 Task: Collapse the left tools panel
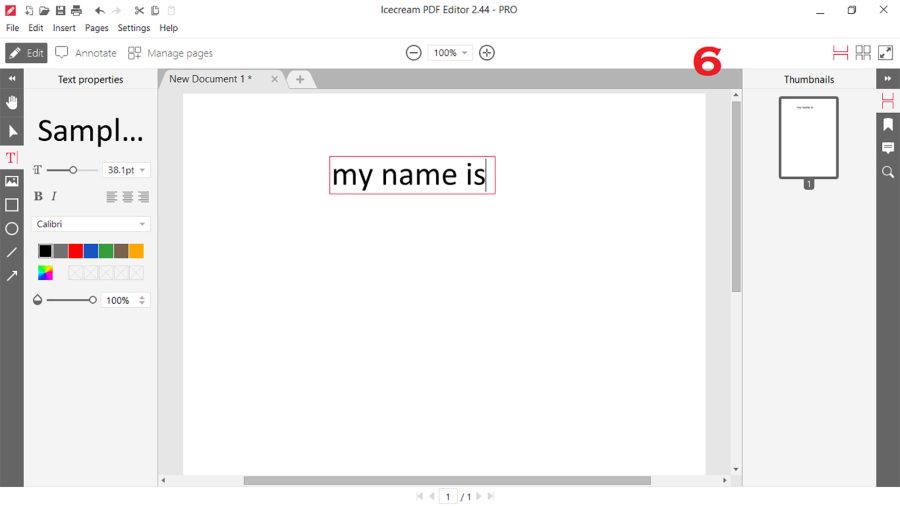coord(11,79)
